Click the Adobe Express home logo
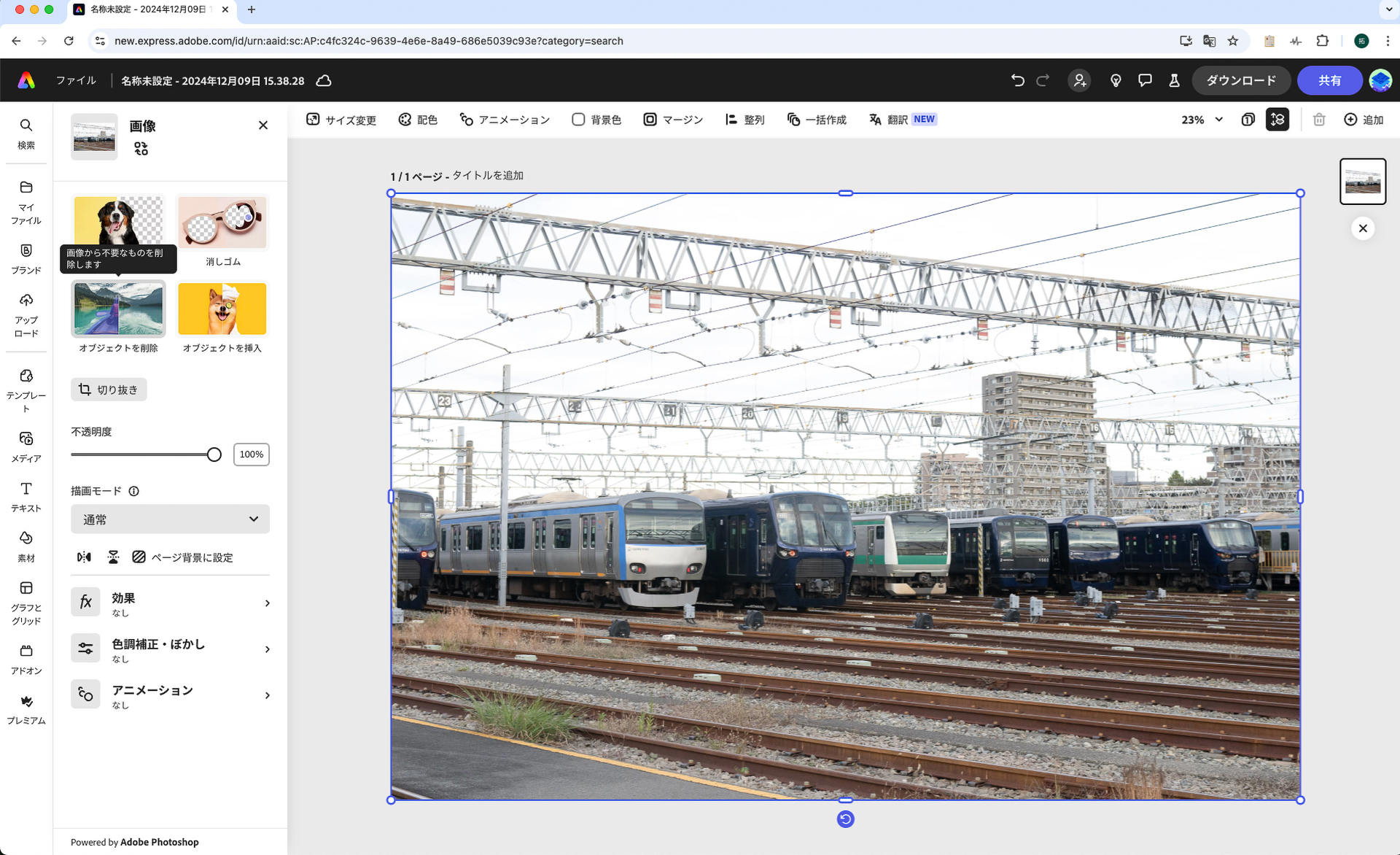 point(26,80)
